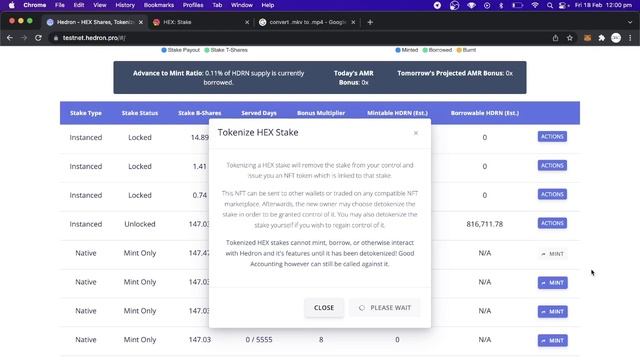
Task: Go forward in browser history
Action: point(24,38)
